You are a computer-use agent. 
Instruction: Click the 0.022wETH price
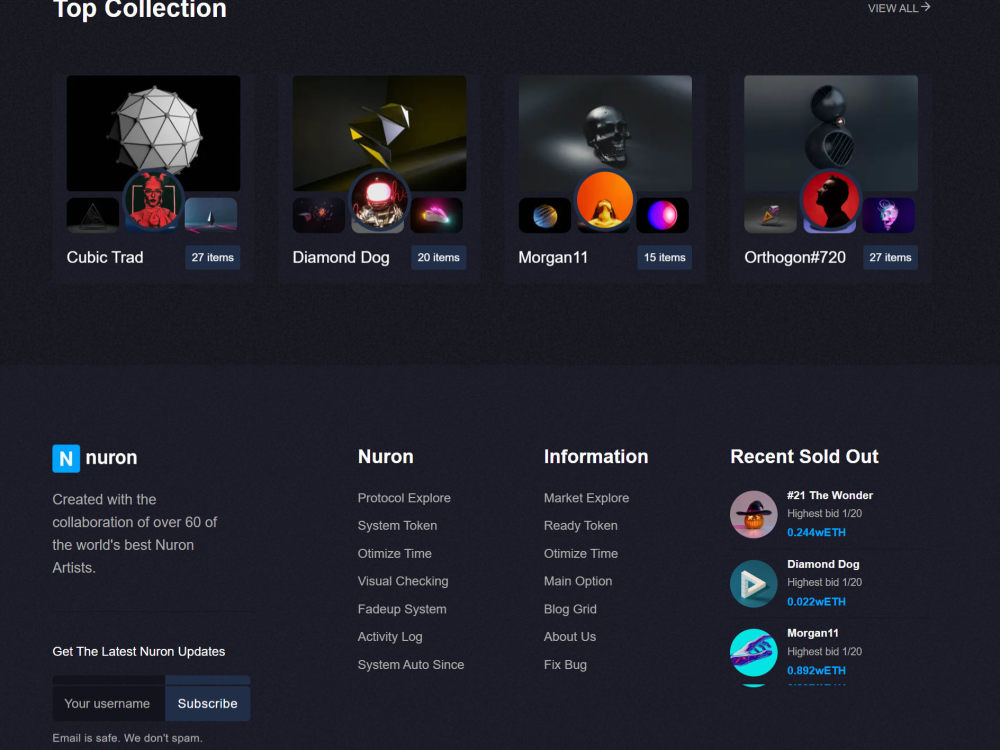pos(816,601)
